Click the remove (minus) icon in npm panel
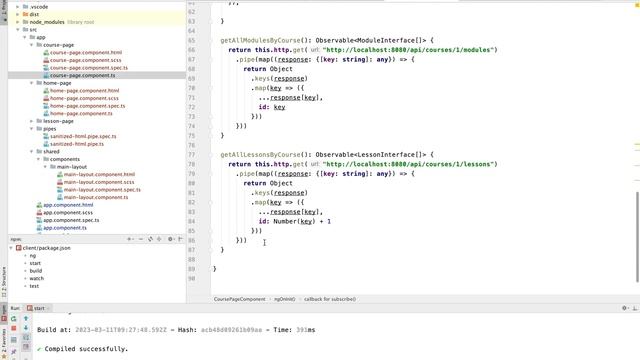 tap(141, 239)
